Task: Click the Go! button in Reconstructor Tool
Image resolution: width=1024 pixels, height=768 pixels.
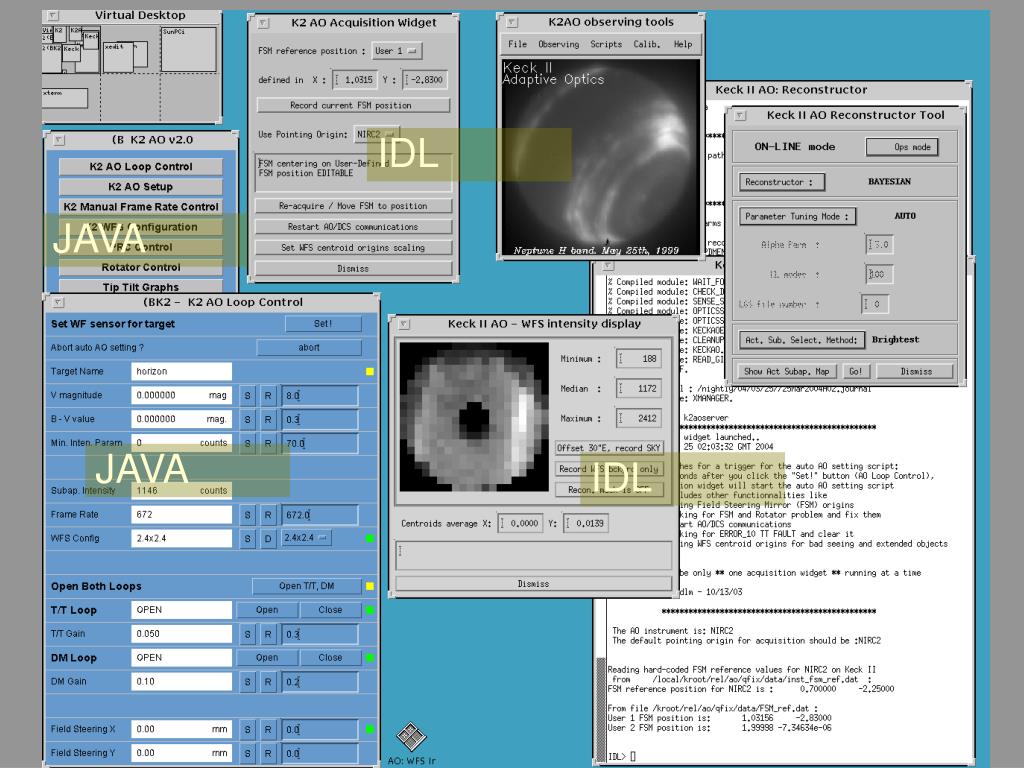Action: pyautogui.click(x=856, y=372)
